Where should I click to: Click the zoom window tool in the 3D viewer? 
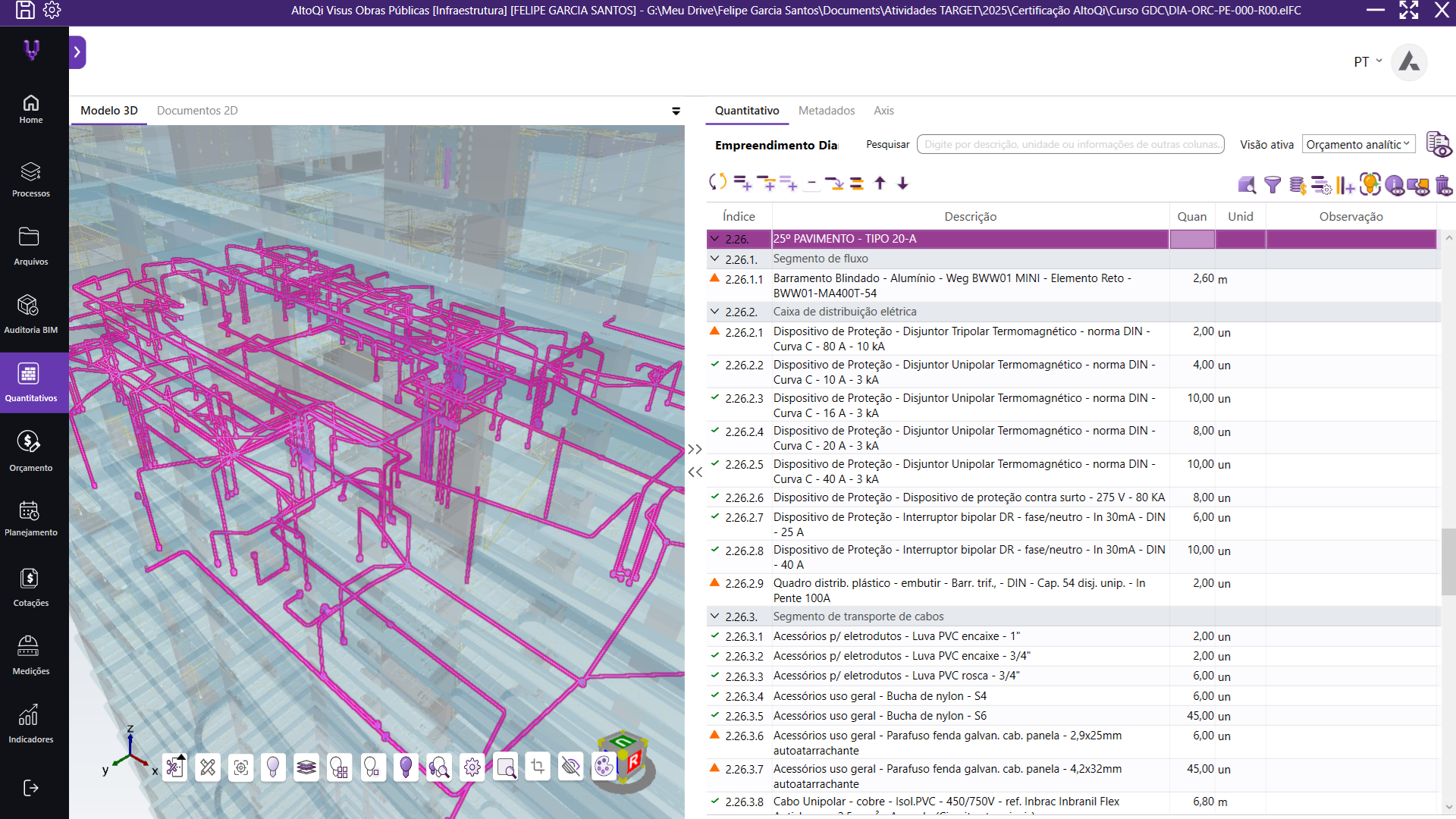click(x=505, y=767)
